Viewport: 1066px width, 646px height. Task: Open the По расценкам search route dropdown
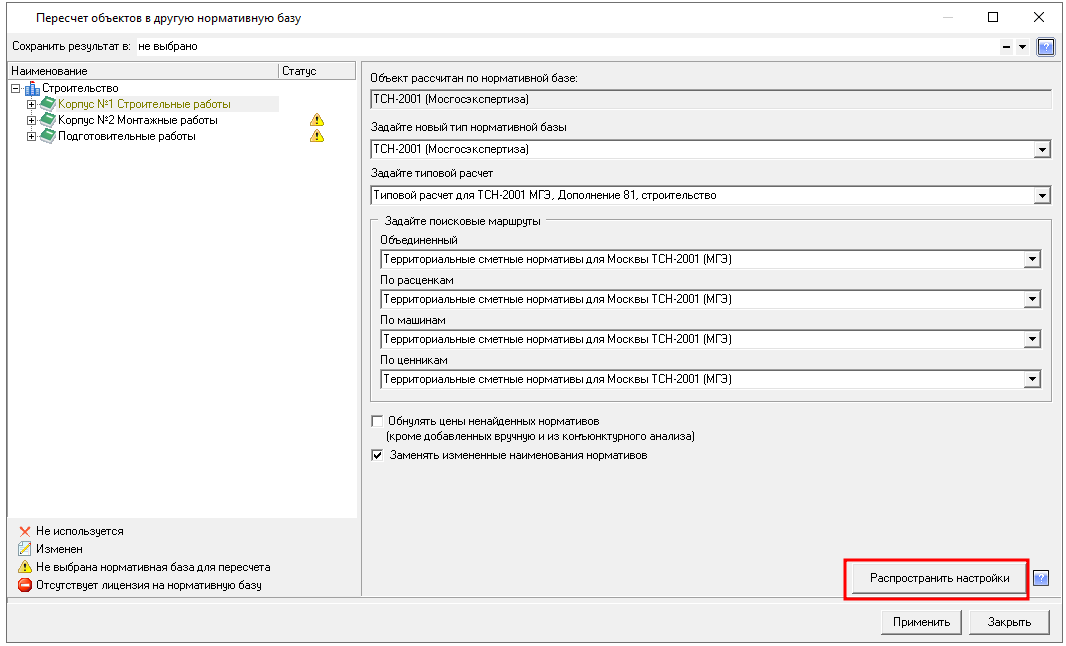(x=1032, y=299)
